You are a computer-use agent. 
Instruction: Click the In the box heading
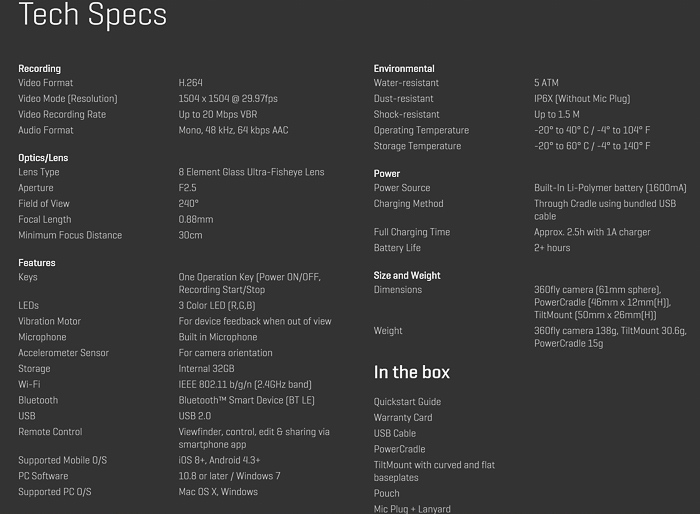coord(412,372)
